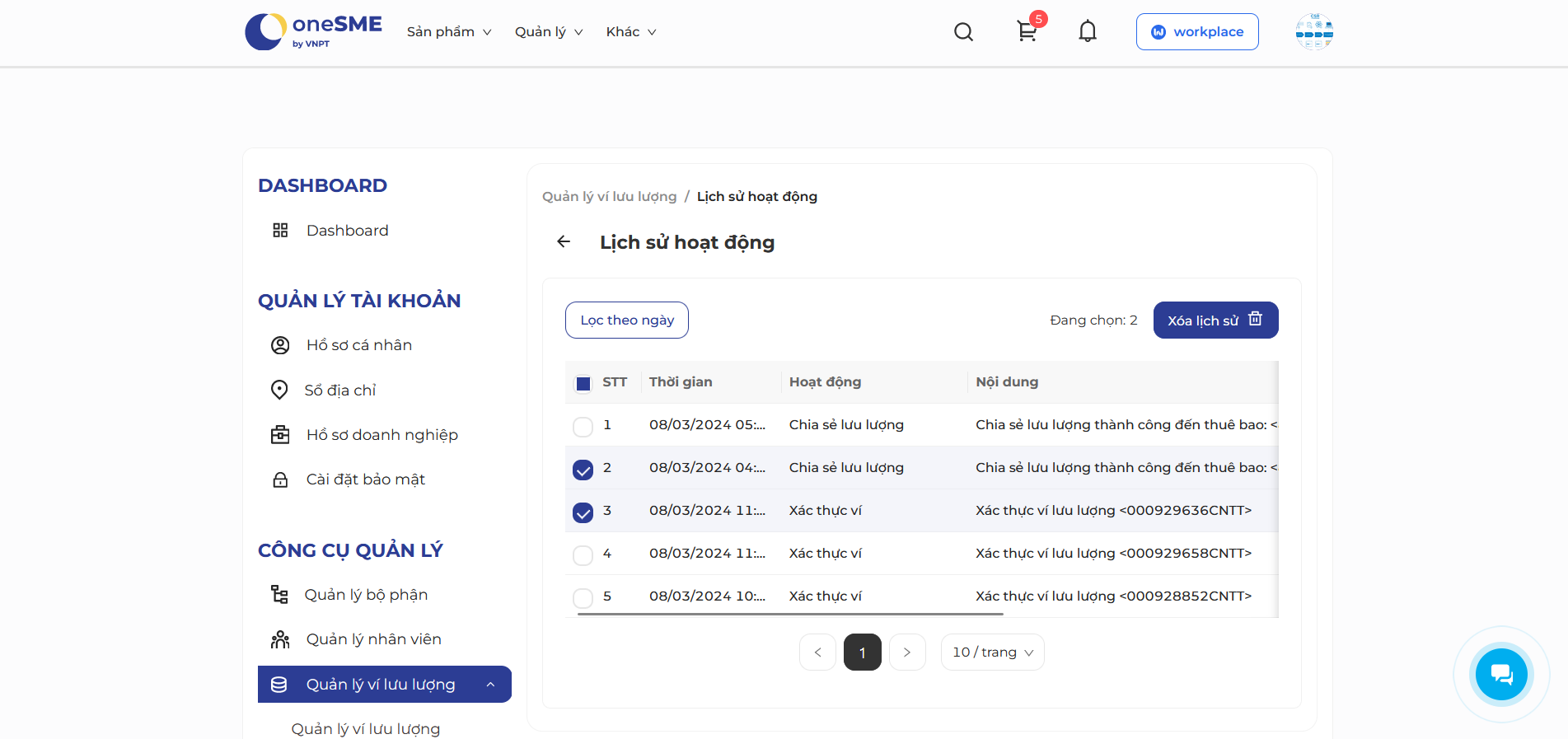
Task: Click breadcrumb Quản lý ví lưu lượng
Action: click(609, 196)
